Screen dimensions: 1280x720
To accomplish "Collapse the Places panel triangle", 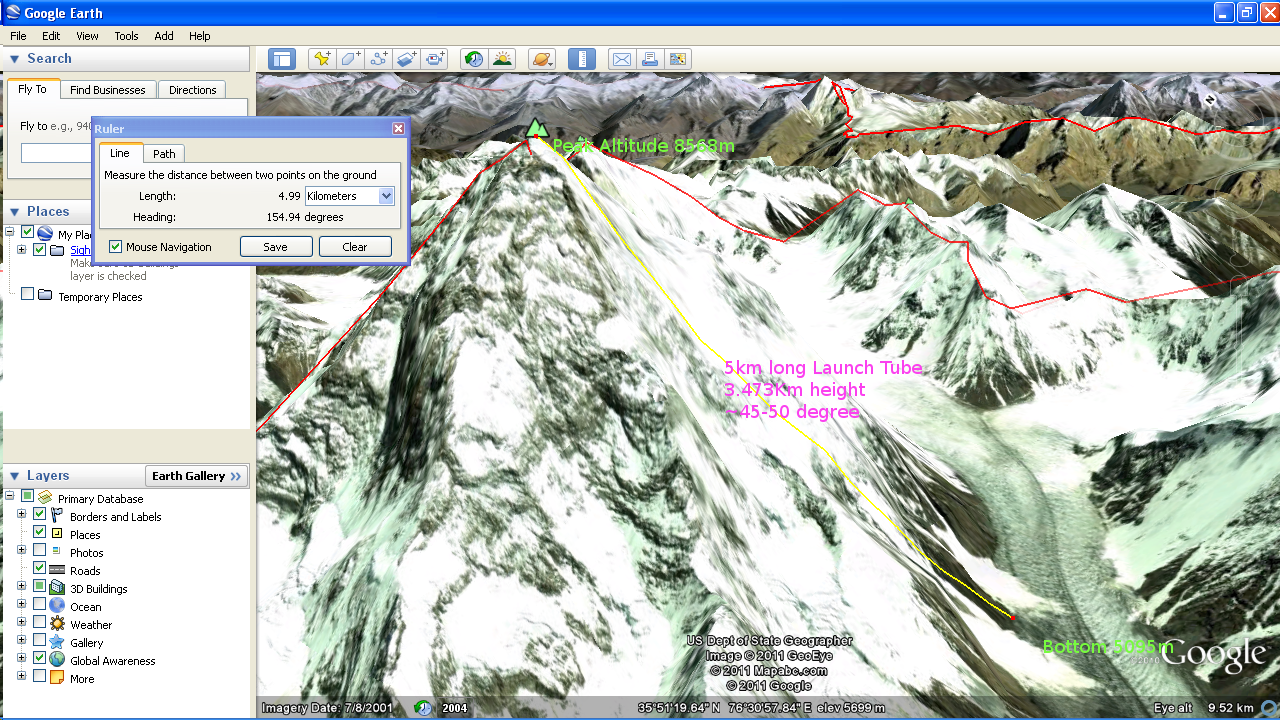I will point(15,212).
